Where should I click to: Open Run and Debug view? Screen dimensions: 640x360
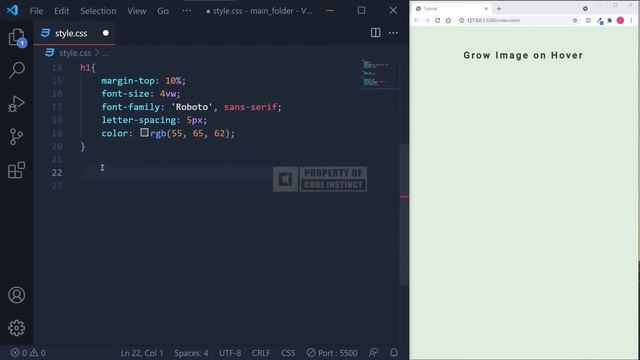[x=17, y=103]
